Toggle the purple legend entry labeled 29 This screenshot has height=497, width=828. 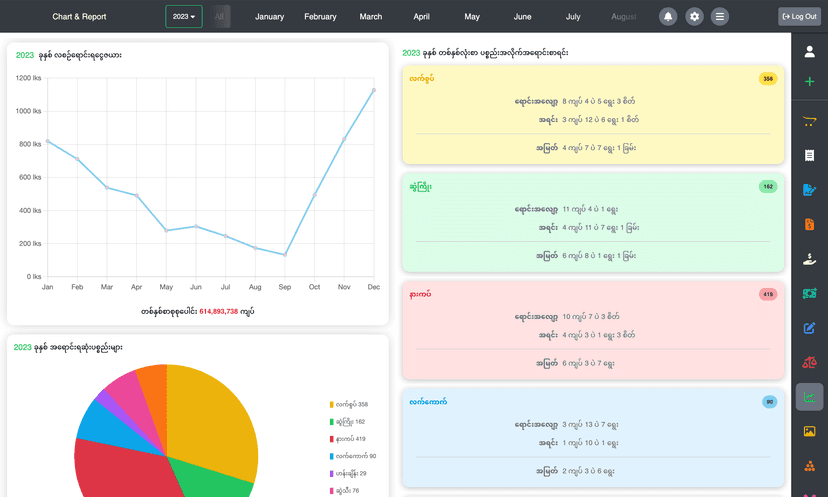[347, 473]
